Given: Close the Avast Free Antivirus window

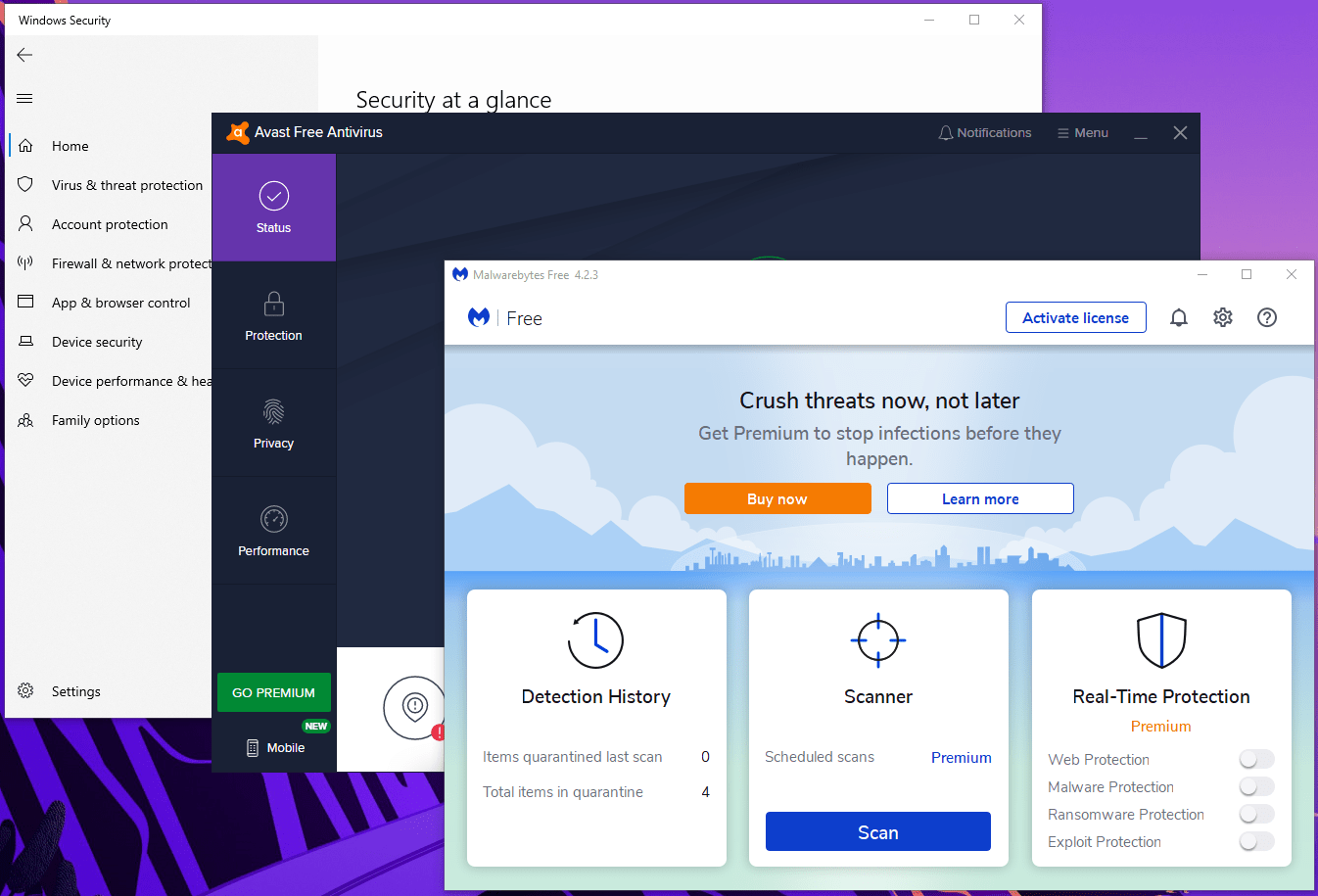Looking at the screenshot, I should point(1180,133).
